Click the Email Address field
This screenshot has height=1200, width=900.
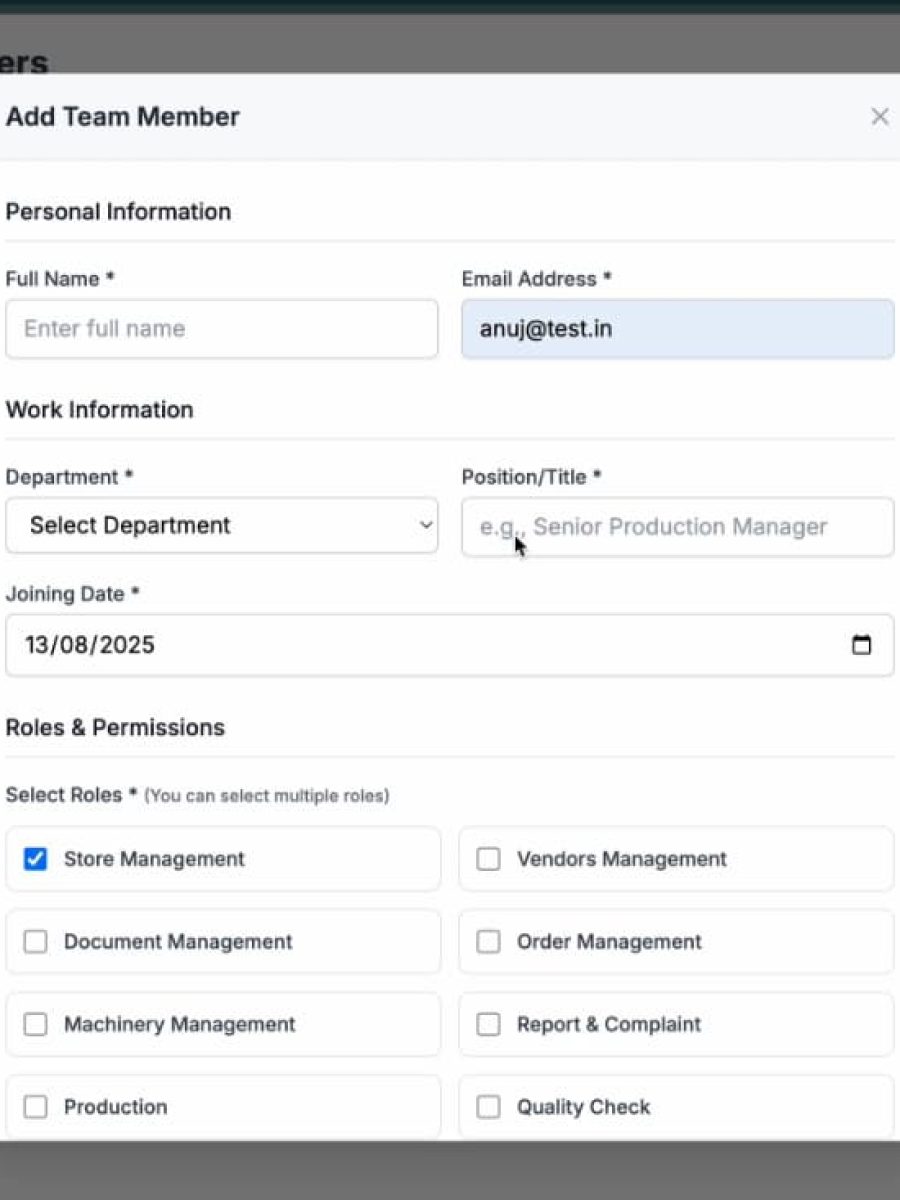(x=677, y=329)
